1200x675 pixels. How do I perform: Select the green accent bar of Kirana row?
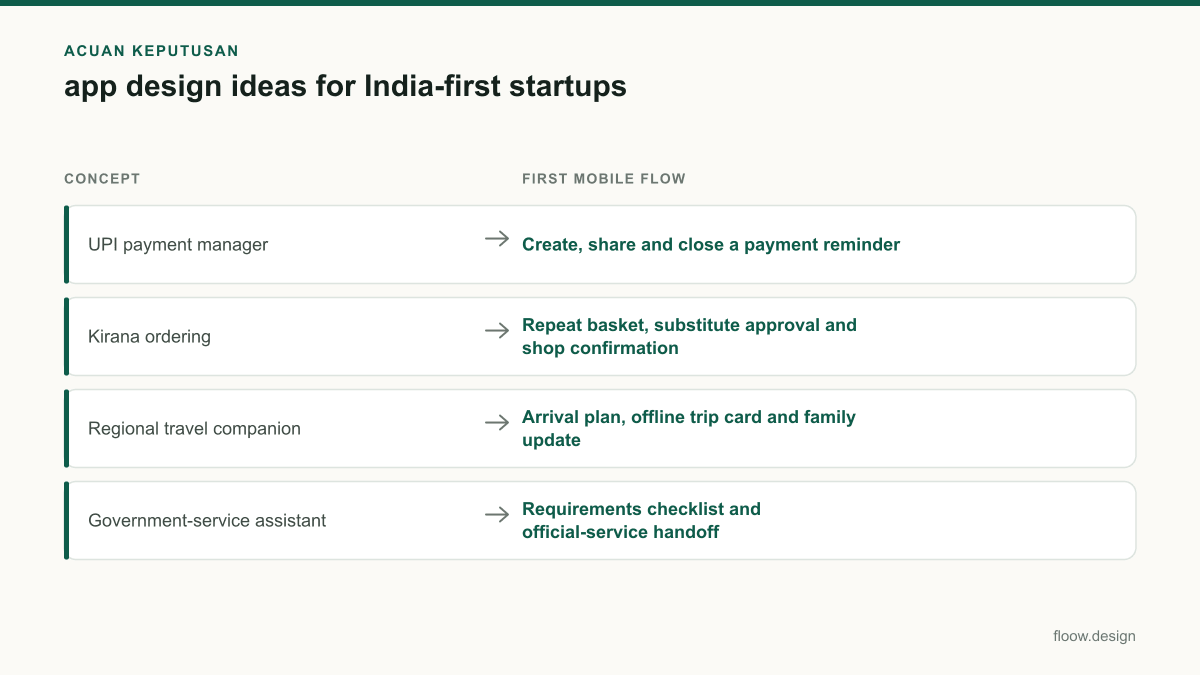(x=66, y=336)
